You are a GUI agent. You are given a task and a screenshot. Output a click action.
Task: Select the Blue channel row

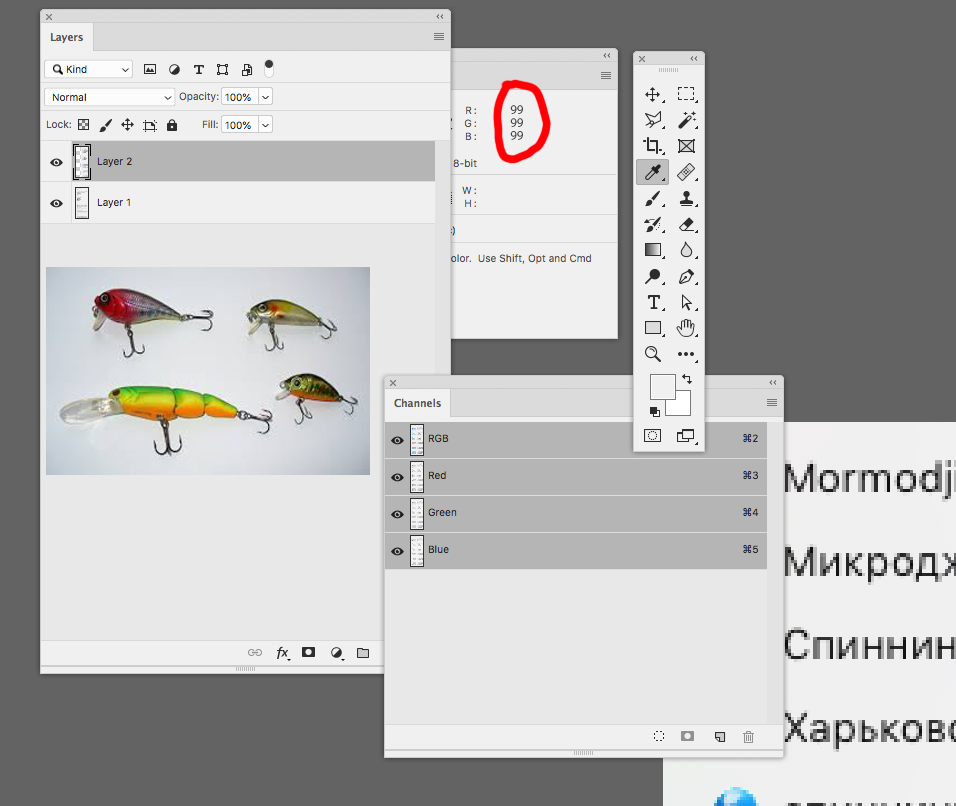pyautogui.click(x=576, y=551)
